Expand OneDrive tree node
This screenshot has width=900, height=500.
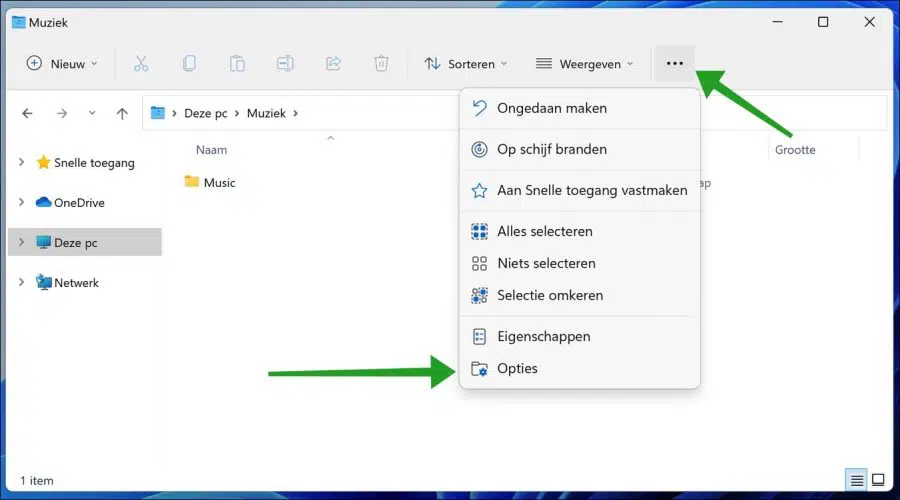[22, 202]
